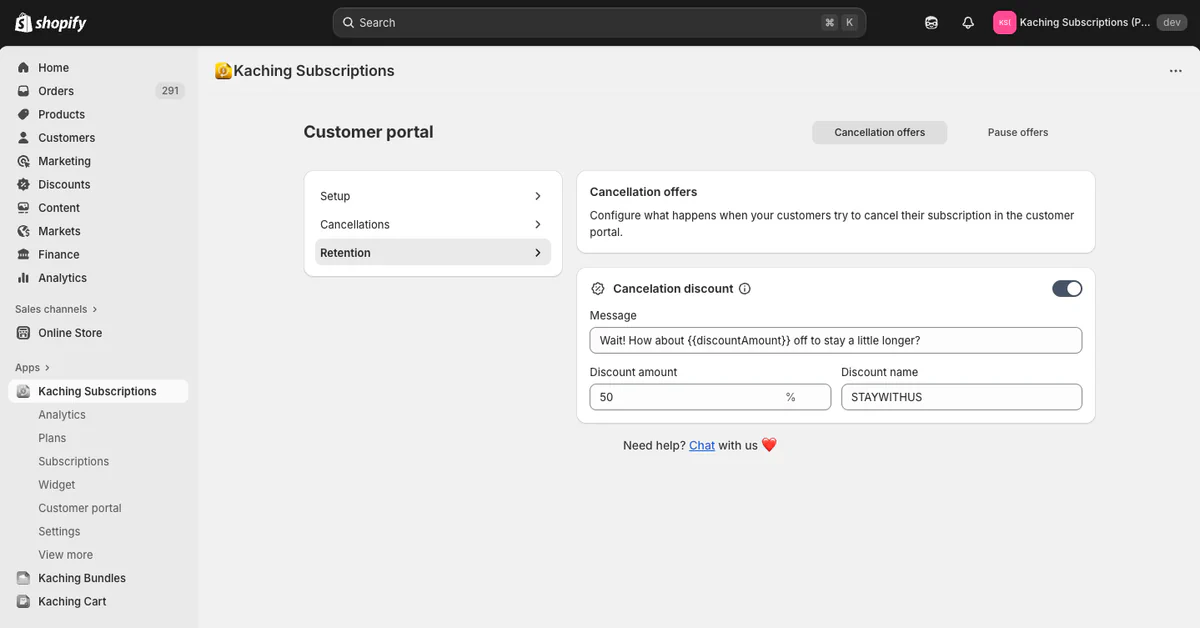
Task: Click the Marketing target icon
Action: coord(23,161)
